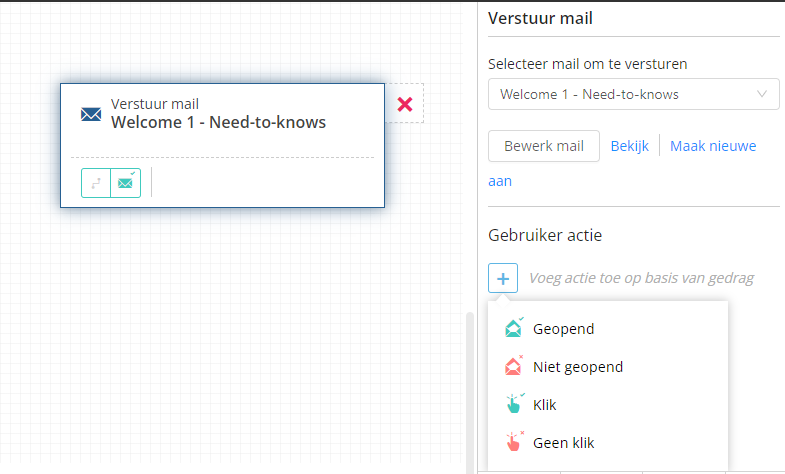Image resolution: width=785 pixels, height=474 pixels.
Task: Click the Gebruiker actie heading
Action: (x=545, y=235)
